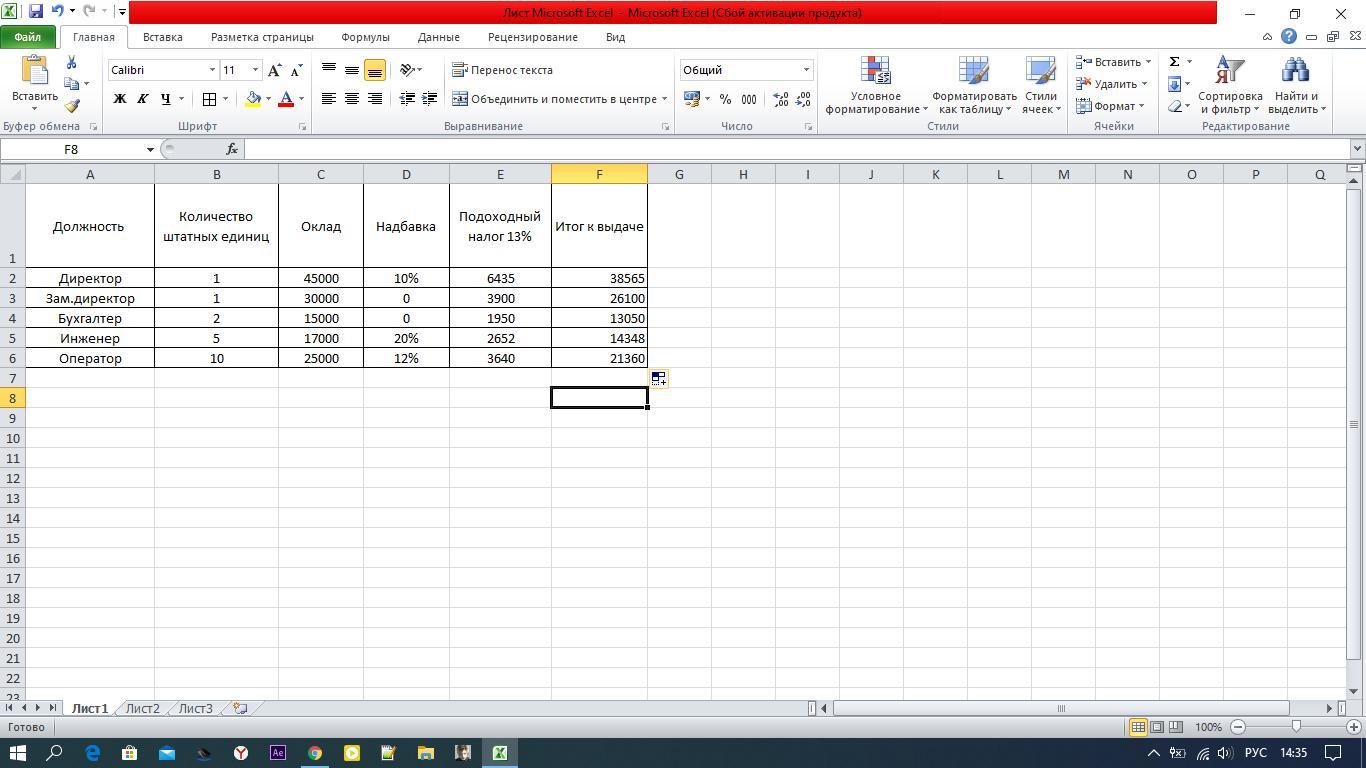Switch to the Формулы tab

pos(365,37)
